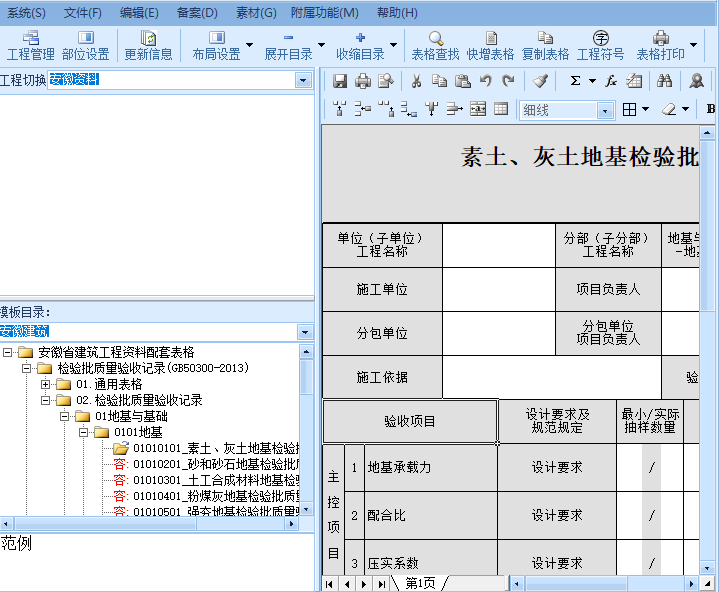The width and height of the screenshot is (719, 592).
Task: Open the 附属功能(M) menu
Action: click(324, 13)
